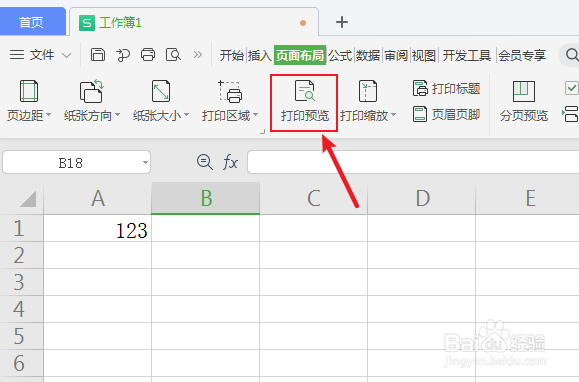
Task: Select column A header
Action: click(98, 199)
